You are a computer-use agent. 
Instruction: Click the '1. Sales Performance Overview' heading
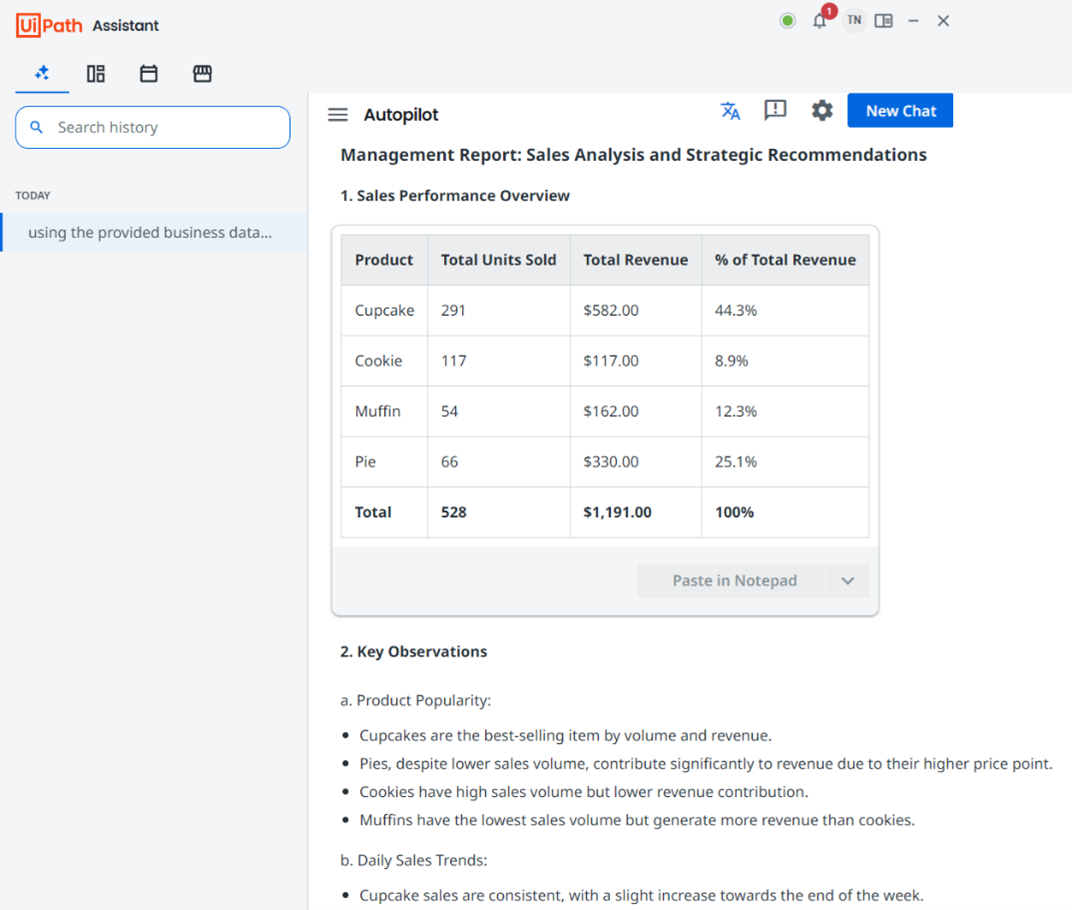pos(455,196)
